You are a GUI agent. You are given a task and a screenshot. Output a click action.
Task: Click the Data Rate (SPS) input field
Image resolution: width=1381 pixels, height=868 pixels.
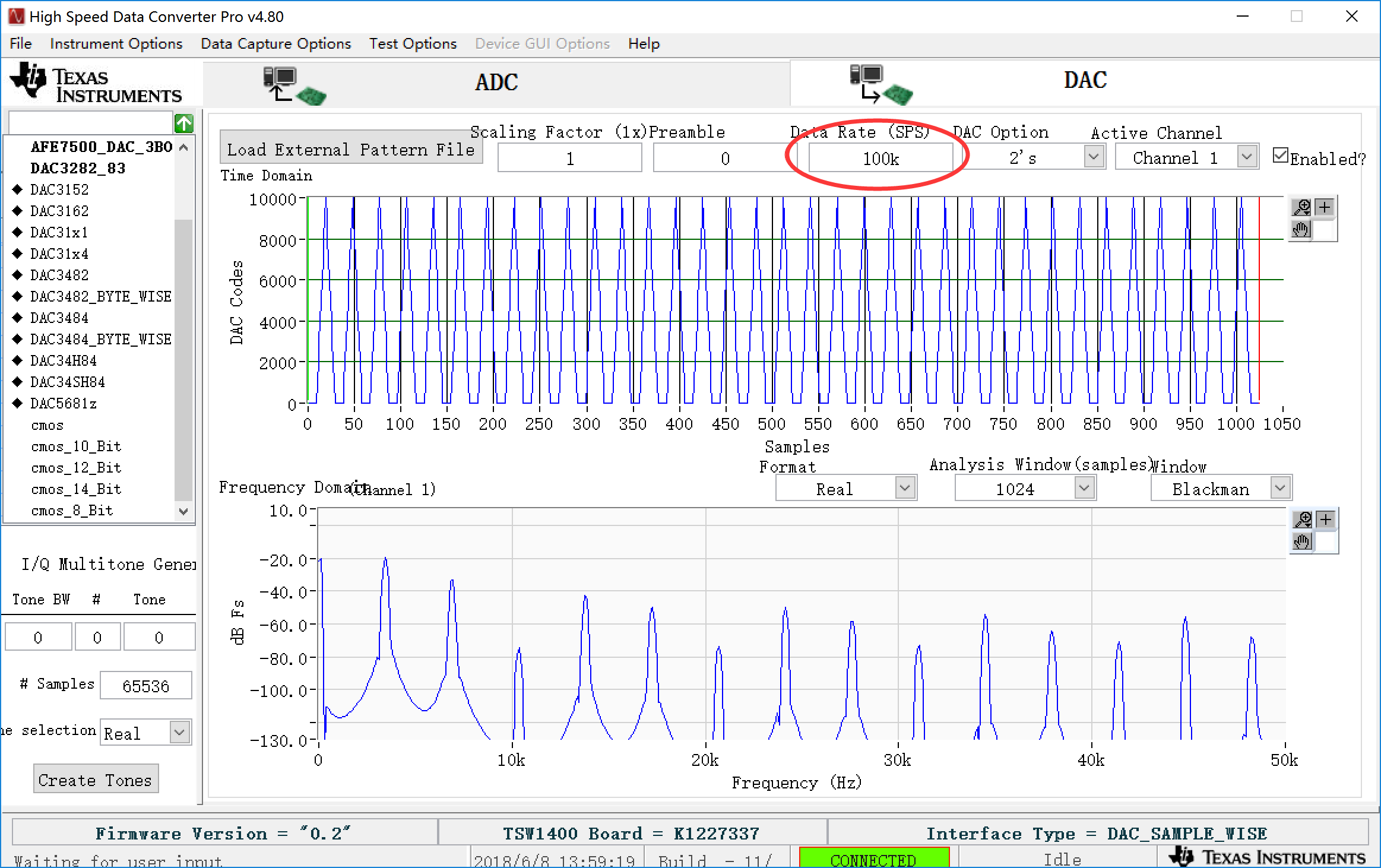click(880, 159)
